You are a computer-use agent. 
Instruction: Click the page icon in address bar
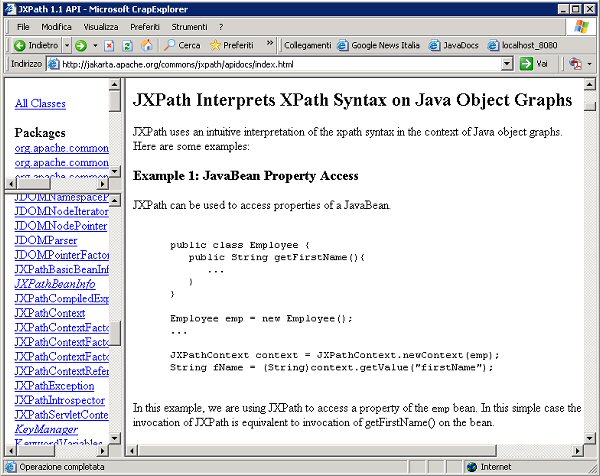pos(54,64)
